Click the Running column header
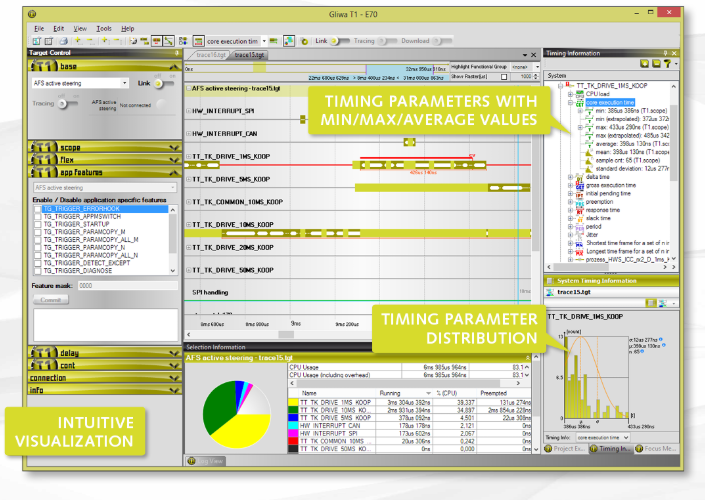The image size is (705, 500). pyautogui.click(x=404, y=393)
